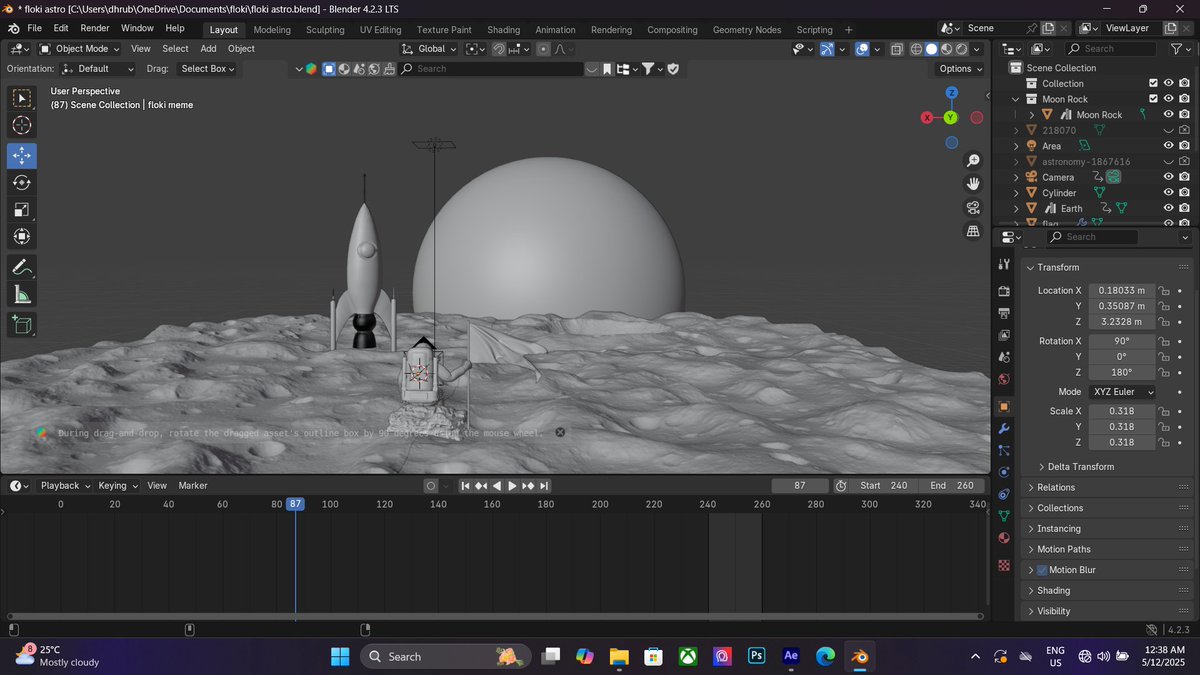This screenshot has width=1200, height=675.
Task: Jump to the end frame
Action: [x=544, y=486]
